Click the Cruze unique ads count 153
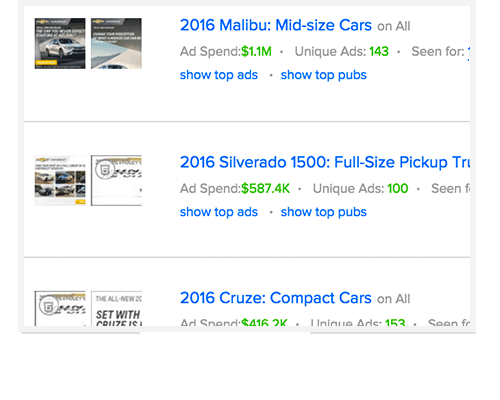The width and height of the screenshot is (500, 400). [x=395, y=322]
